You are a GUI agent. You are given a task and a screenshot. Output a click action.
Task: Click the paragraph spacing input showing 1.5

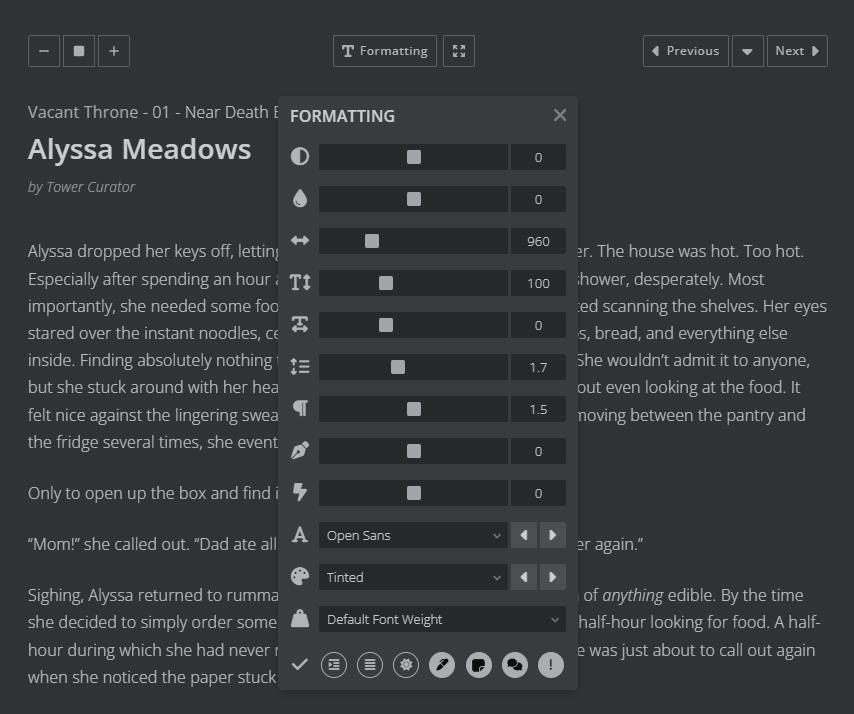(x=538, y=408)
